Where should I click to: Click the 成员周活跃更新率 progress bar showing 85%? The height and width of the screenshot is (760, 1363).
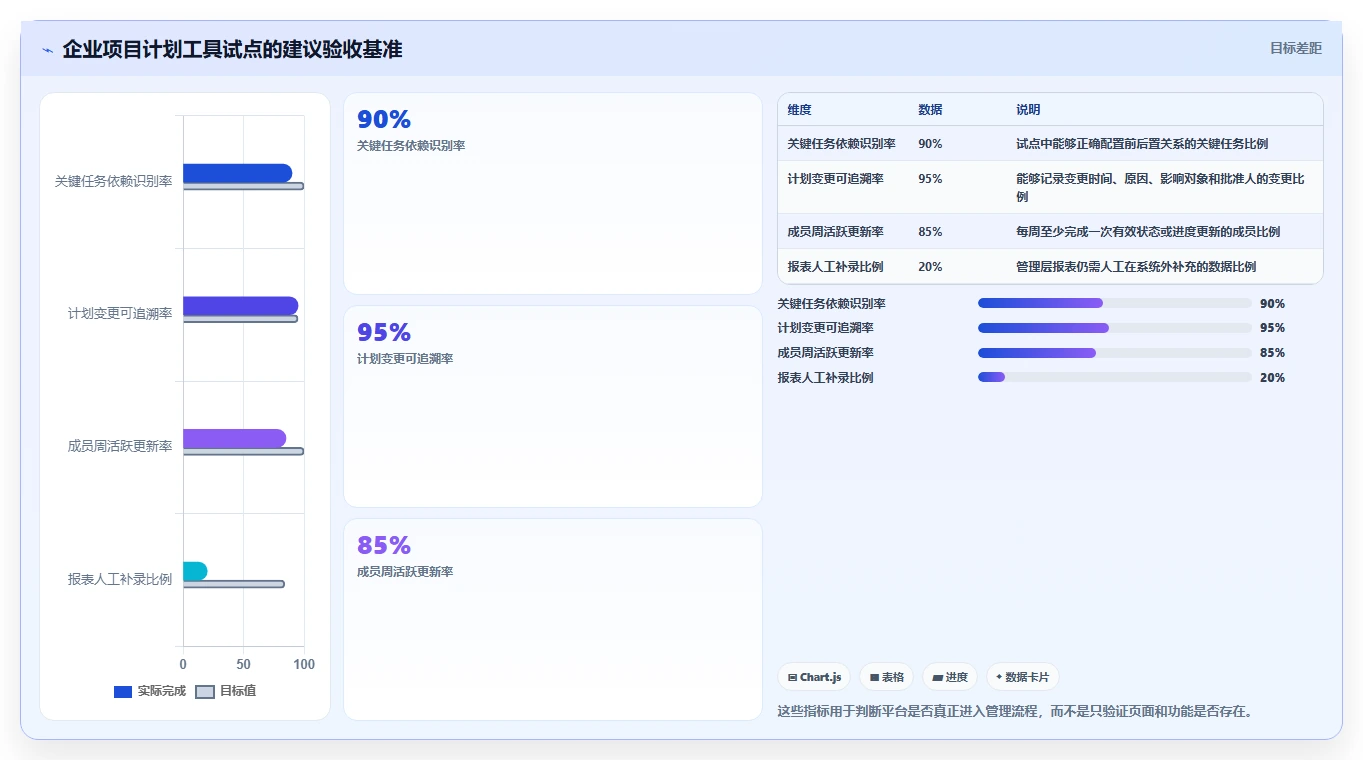click(1115, 353)
